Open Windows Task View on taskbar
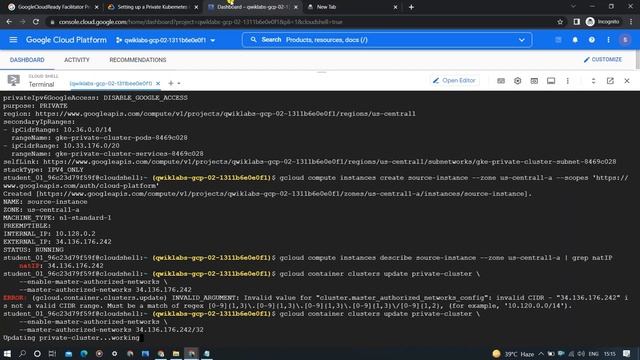The width and height of the screenshot is (640, 360). click(x=52, y=353)
